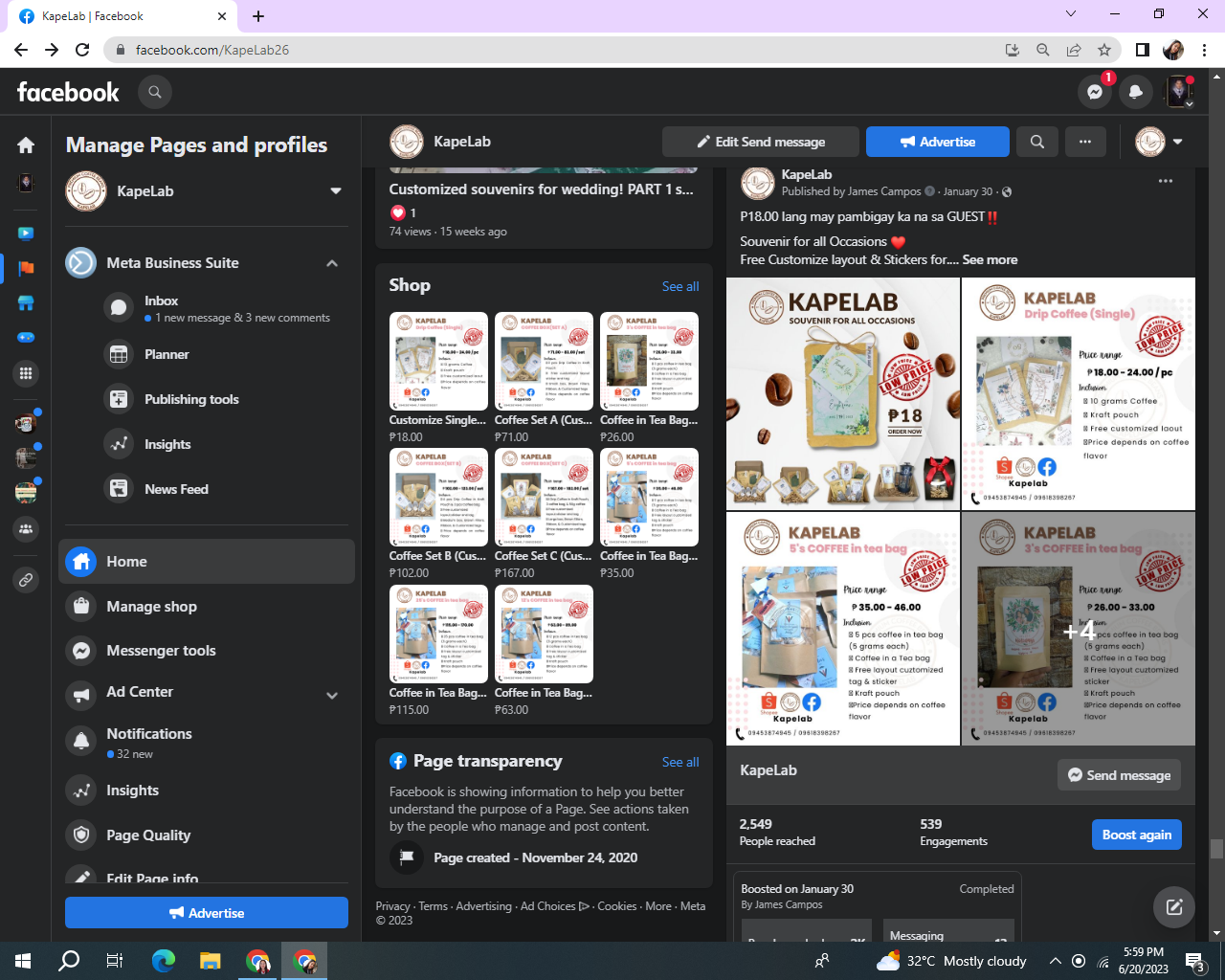Open Watch video icon in left rail
1225x980 pixels.
(26, 233)
